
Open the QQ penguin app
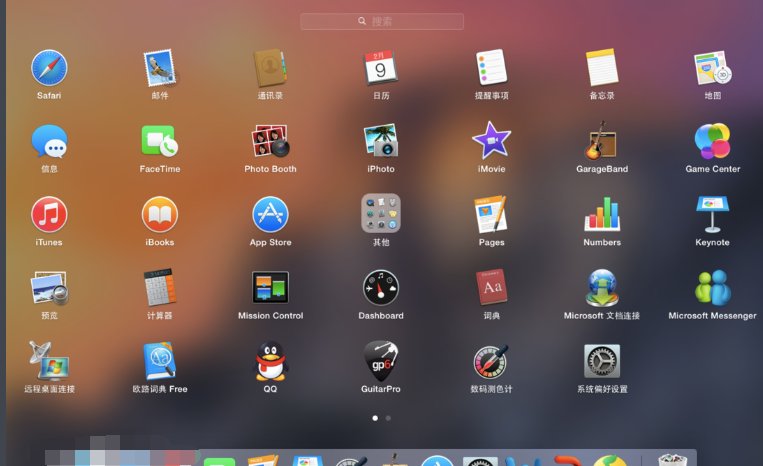270,361
